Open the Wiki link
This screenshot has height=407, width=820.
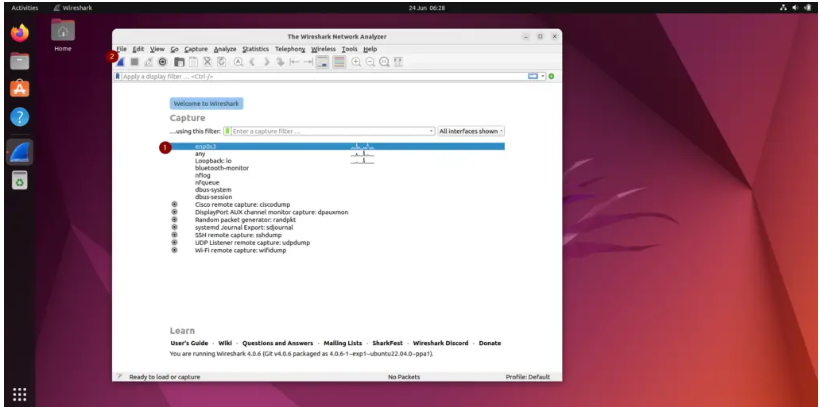(225, 343)
